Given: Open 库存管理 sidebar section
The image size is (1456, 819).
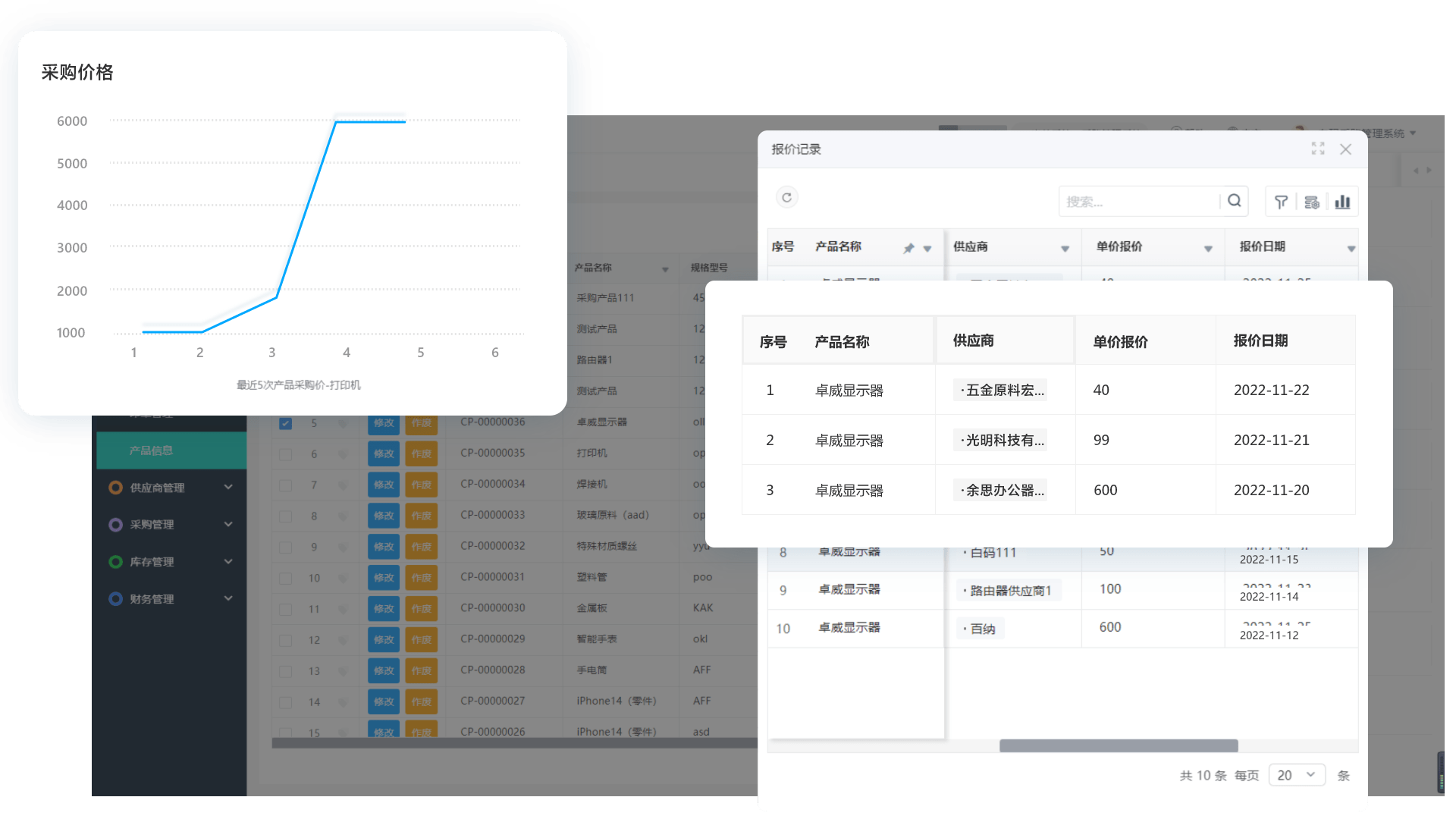Looking at the screenshot, I should pos(168,560).
